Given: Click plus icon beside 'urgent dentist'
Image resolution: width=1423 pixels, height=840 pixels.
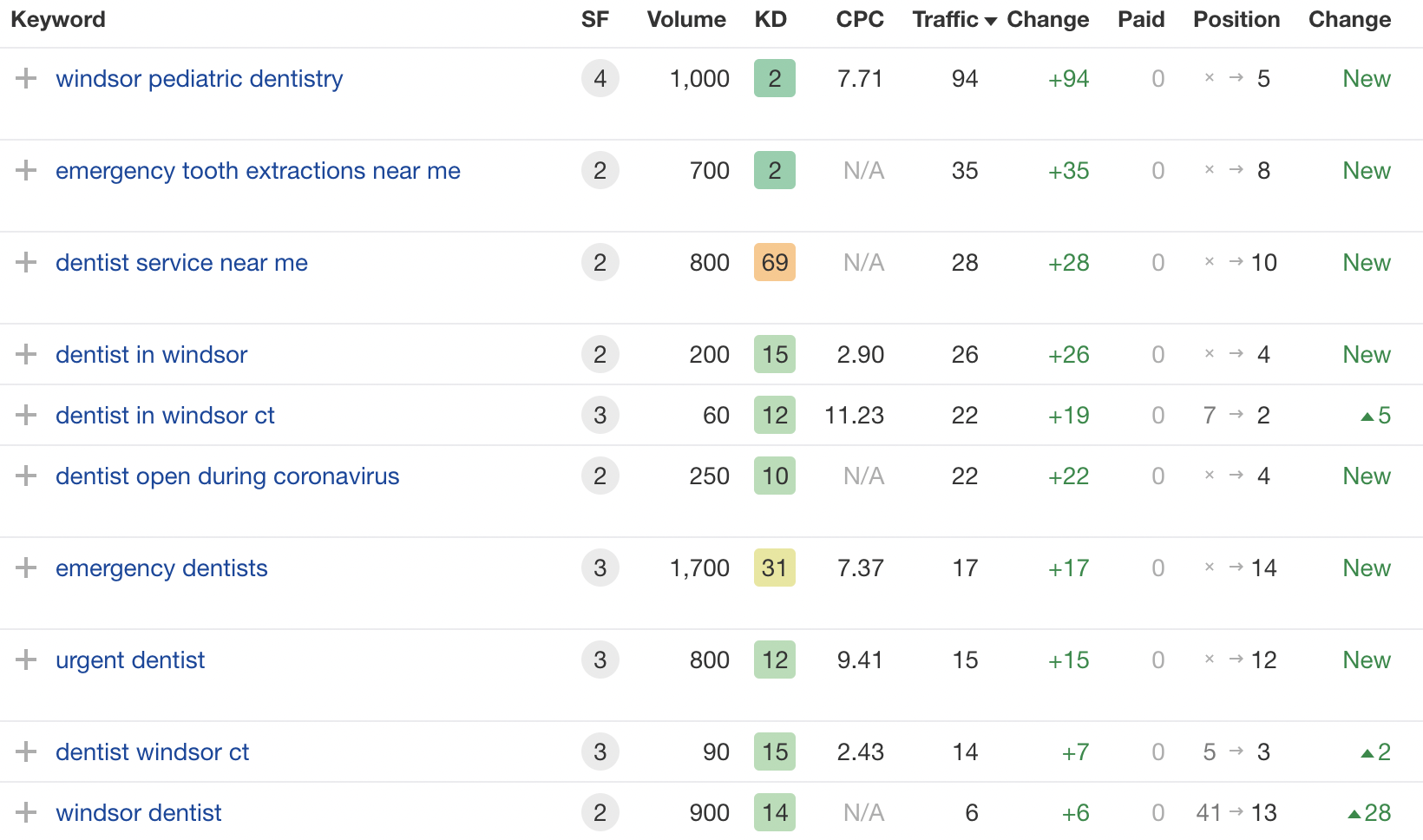Looking at the screenshot, I should coord(26,660).
